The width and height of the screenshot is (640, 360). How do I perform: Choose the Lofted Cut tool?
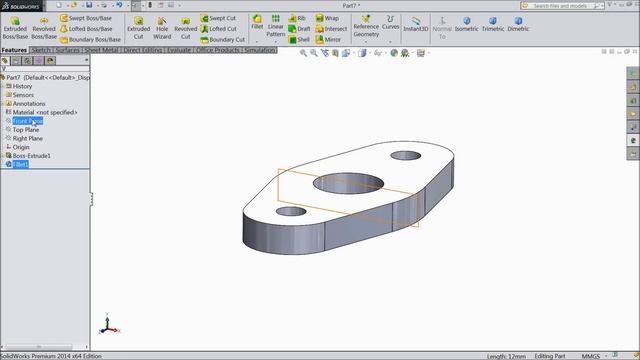218,29
